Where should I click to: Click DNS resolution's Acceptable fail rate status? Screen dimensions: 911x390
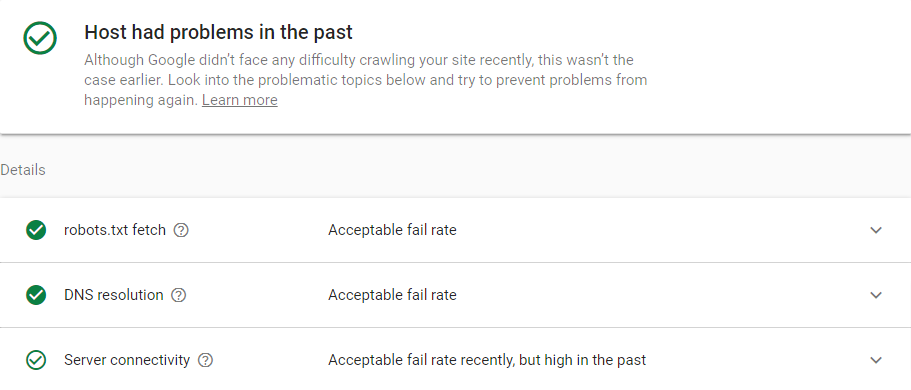coord(392,295)
